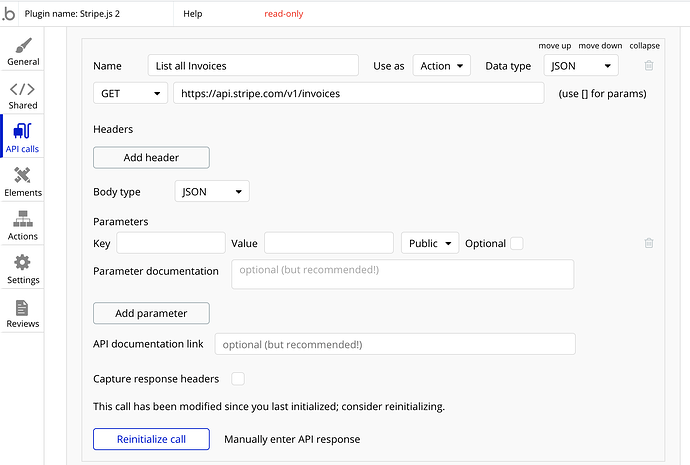This screenshot has height=465, width=690.
Task: Open the Help menu
Action: click(x=193, y=14)
